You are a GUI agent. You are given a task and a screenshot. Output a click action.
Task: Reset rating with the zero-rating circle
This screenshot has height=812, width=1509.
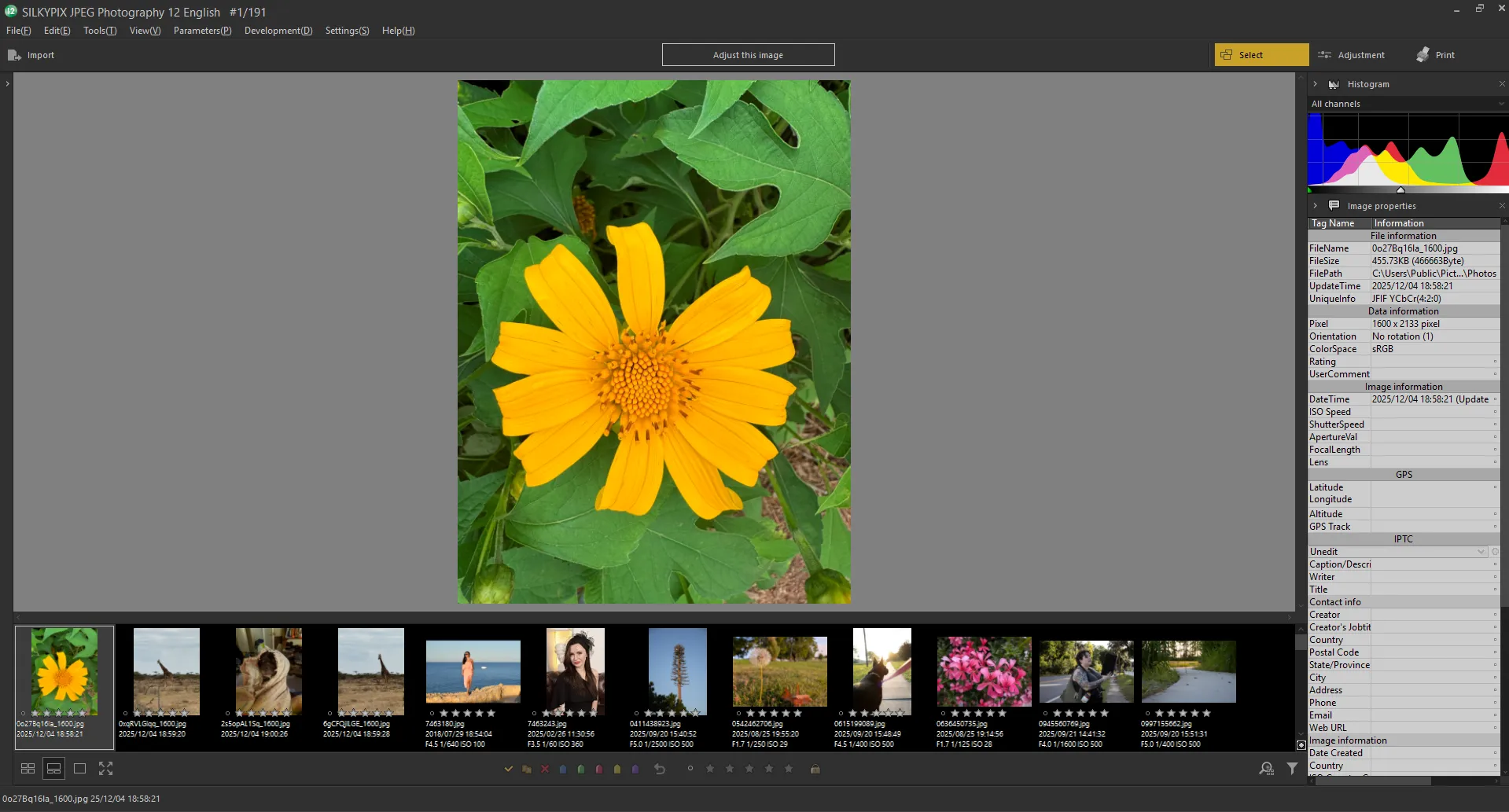[690, 769]
